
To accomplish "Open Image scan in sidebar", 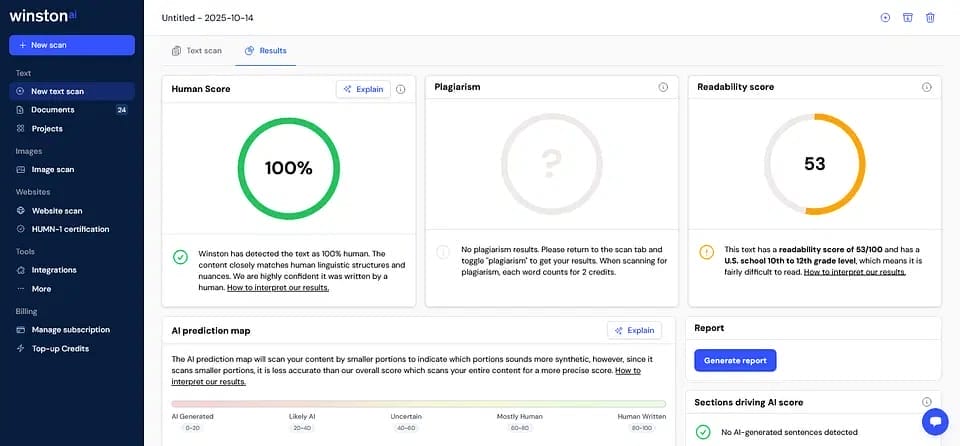I will [52, 170].
